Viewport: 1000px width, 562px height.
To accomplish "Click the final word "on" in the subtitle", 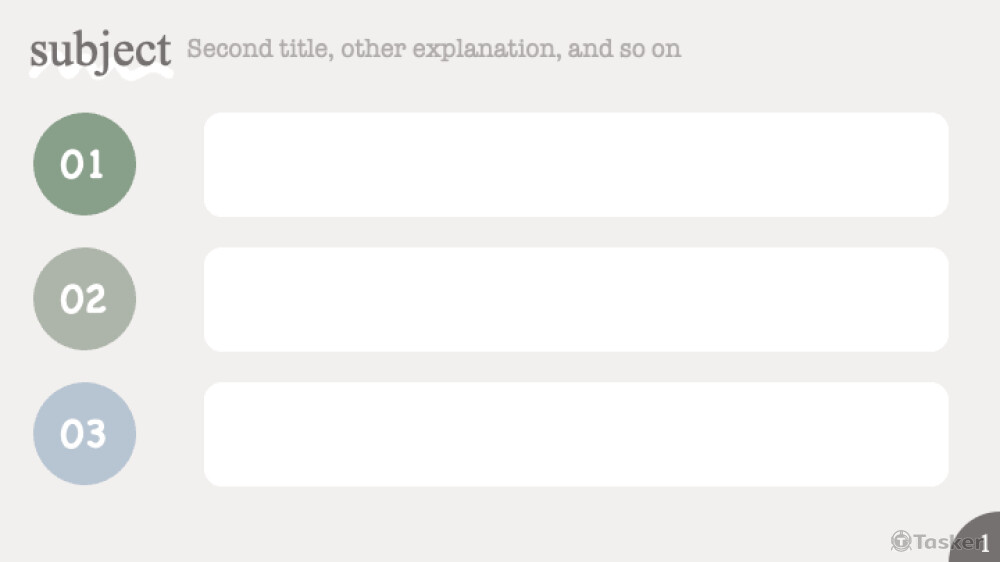I will (667, 48).
